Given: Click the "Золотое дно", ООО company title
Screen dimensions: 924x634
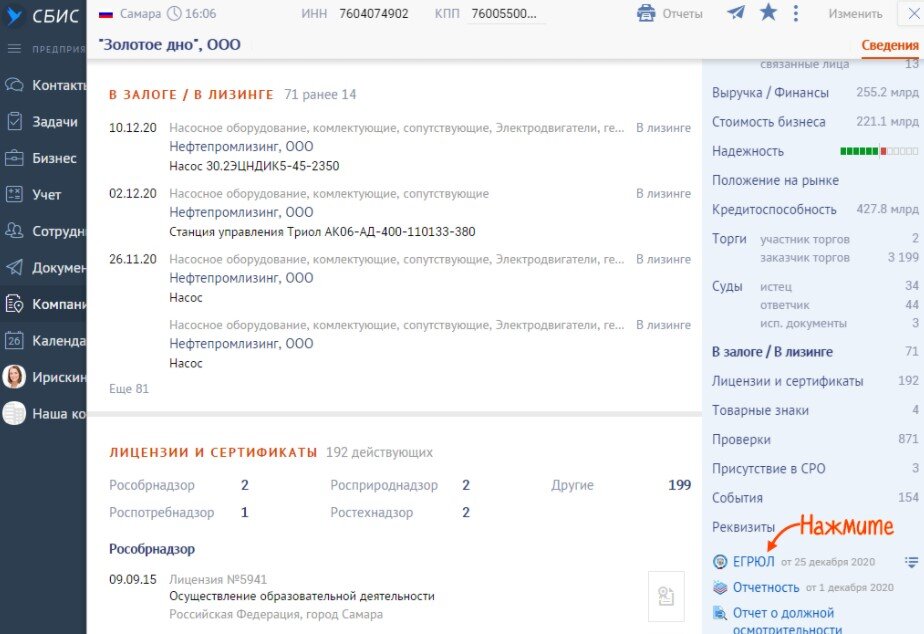Looking at the screenshot, I should [x=170, y=45].
